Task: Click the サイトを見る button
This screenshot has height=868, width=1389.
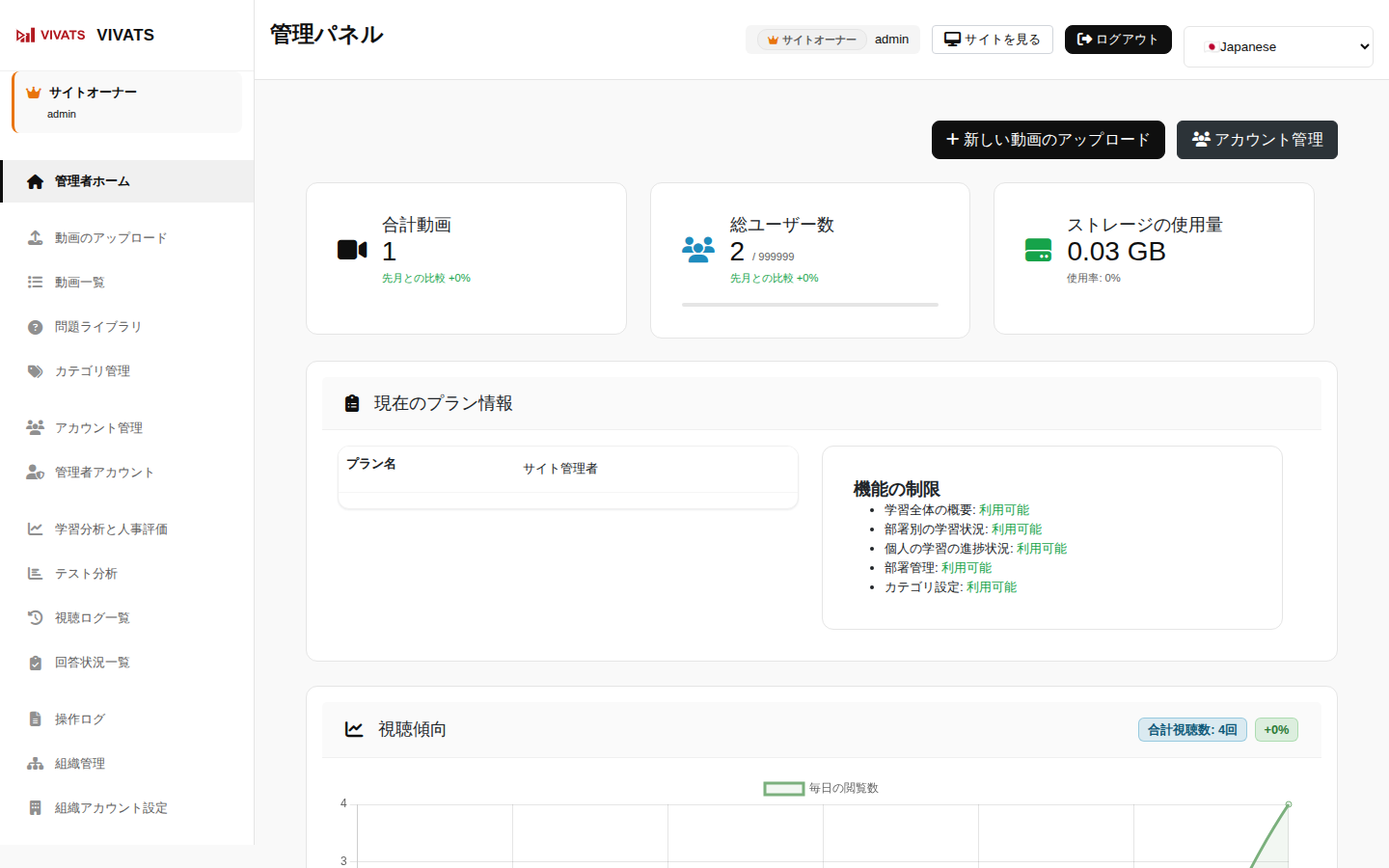Action: point(993,40)
